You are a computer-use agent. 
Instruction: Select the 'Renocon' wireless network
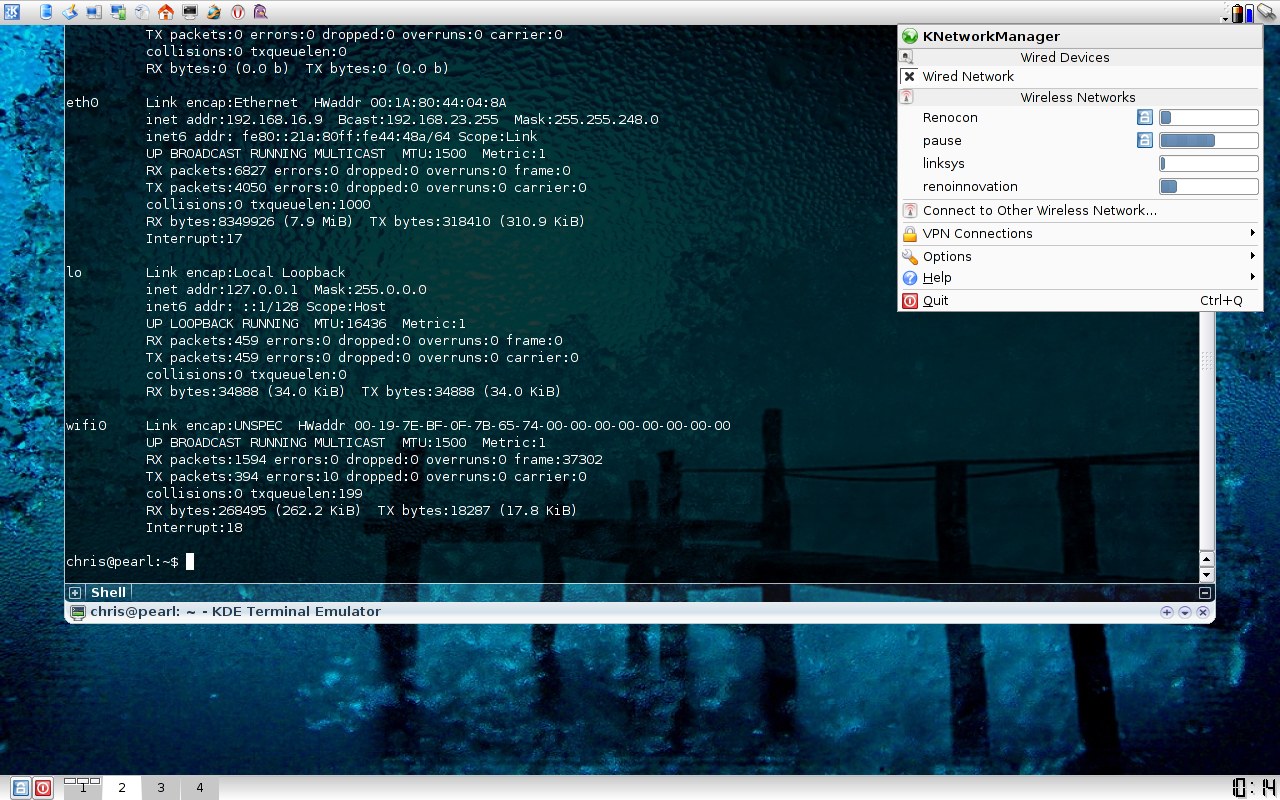(x=950, y=118)
